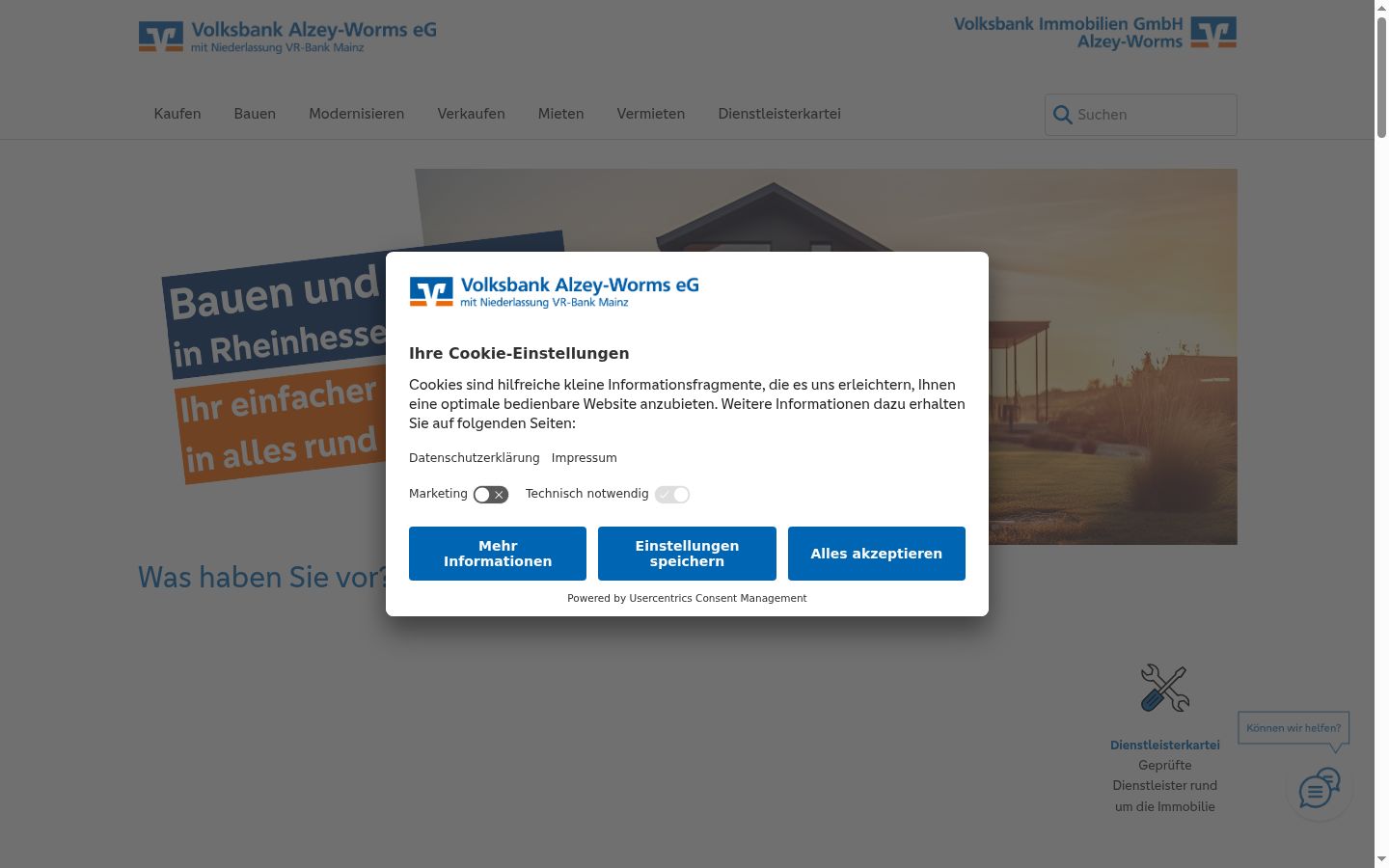Open the chat bubble help icon

(x=1319, y=789)
